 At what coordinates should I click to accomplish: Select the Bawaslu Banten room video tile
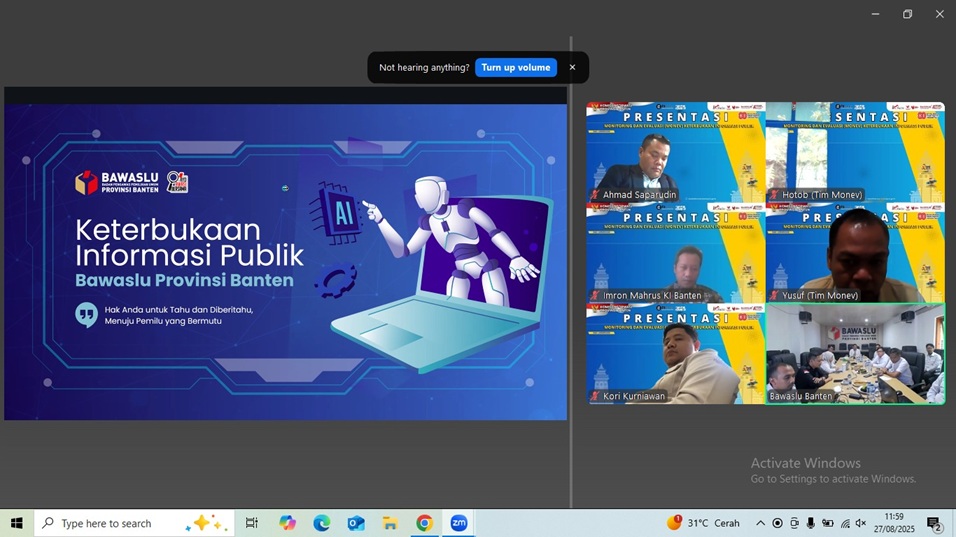tap(855, 354)
